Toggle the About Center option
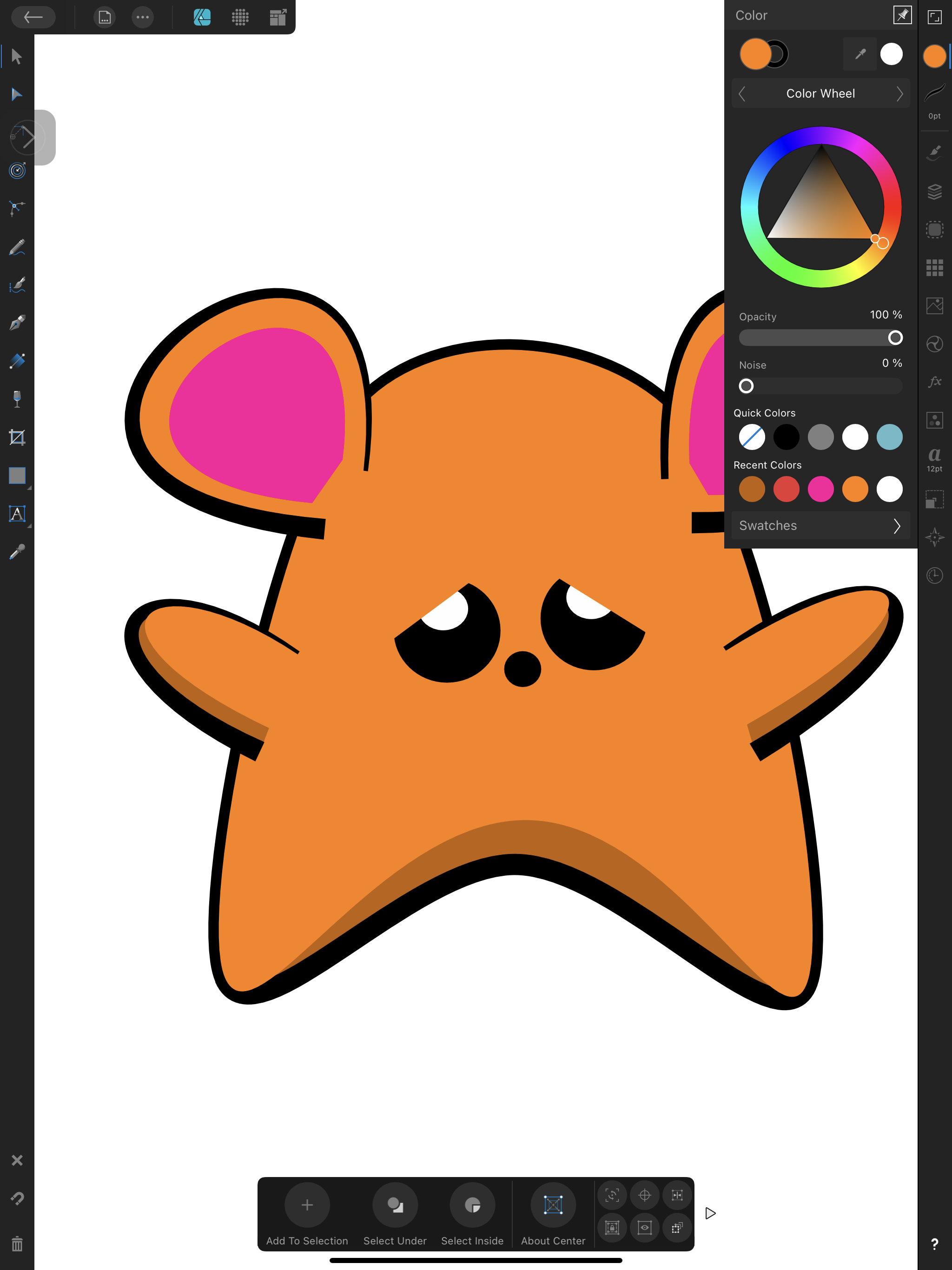Image resolution: width=952 pixels, height=1270 pixels. pos(553,1204)
